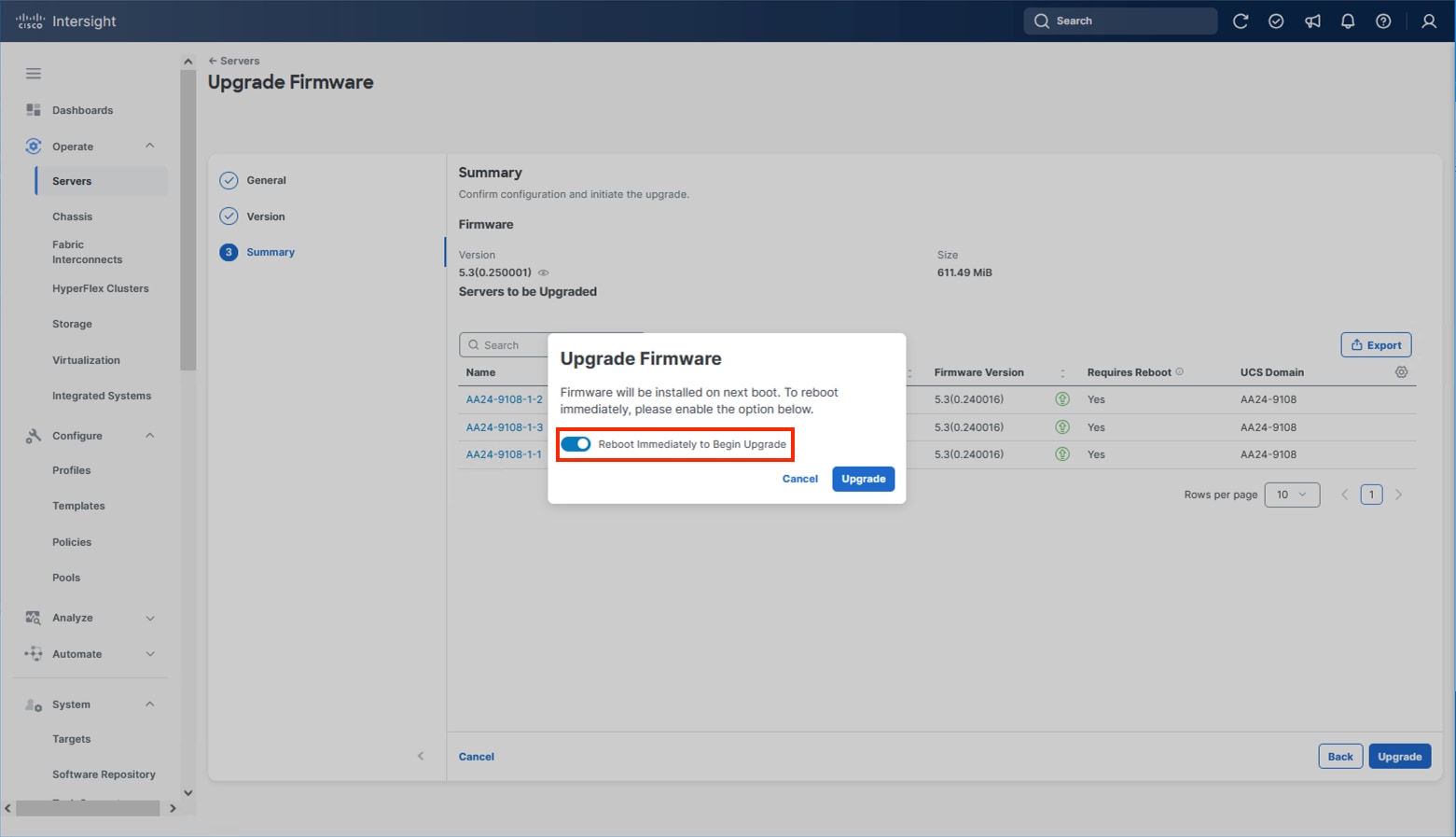The width and height of the screenshot is (1456, 837).
Task: Click the Analyze section icon
Action: point(34,618)
